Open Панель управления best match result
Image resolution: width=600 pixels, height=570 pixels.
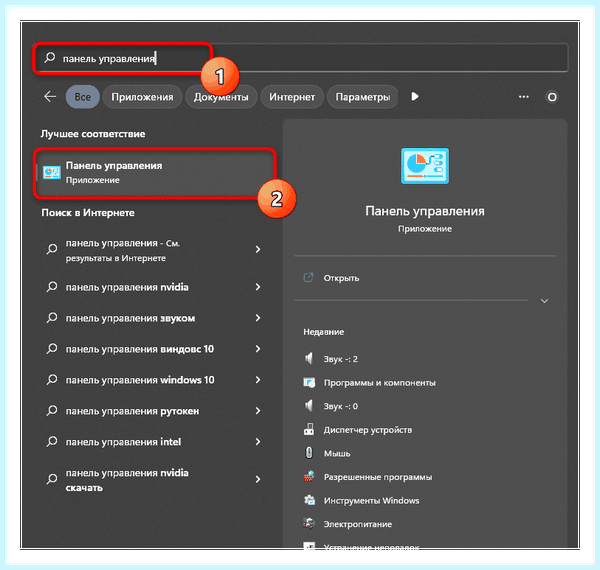(x=155, y=173)
